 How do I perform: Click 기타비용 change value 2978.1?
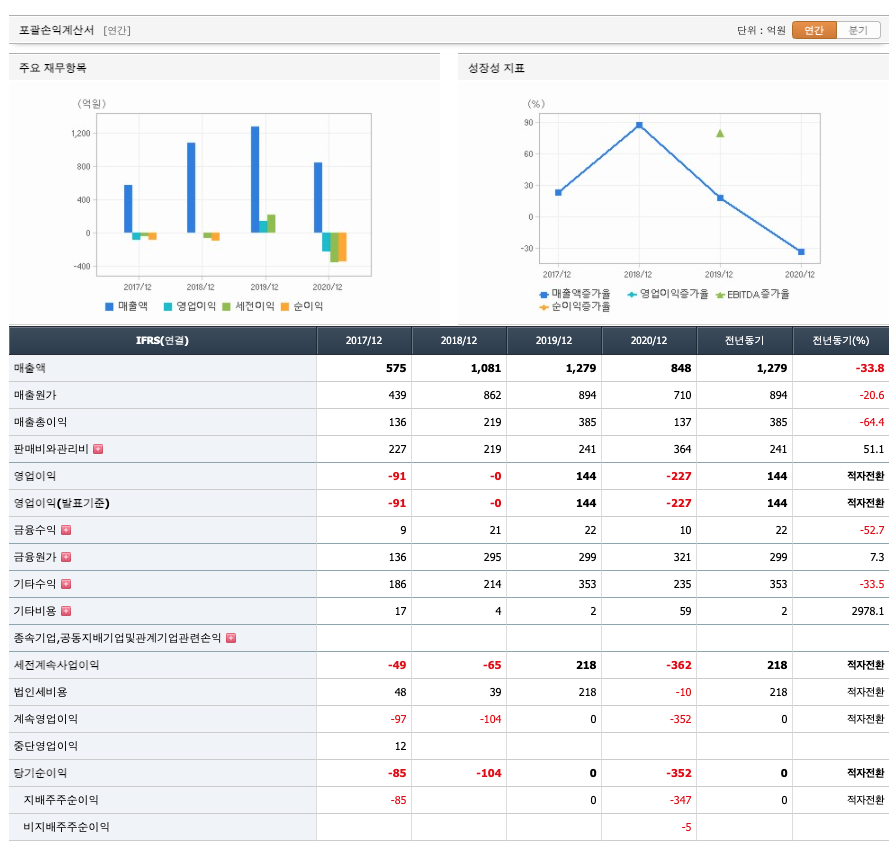pyautogui.click(x=868, y=611)
